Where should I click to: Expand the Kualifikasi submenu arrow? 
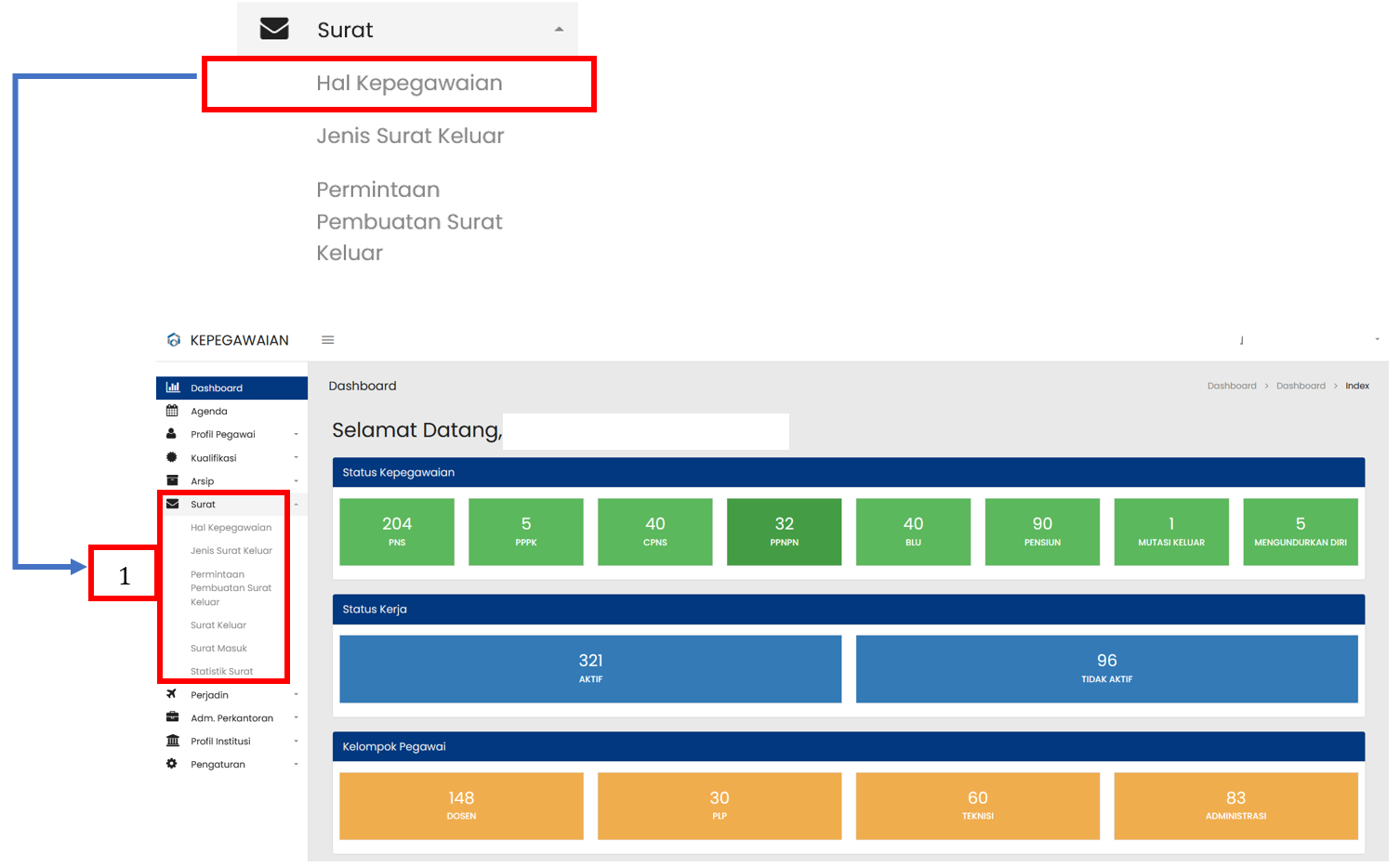297,457
